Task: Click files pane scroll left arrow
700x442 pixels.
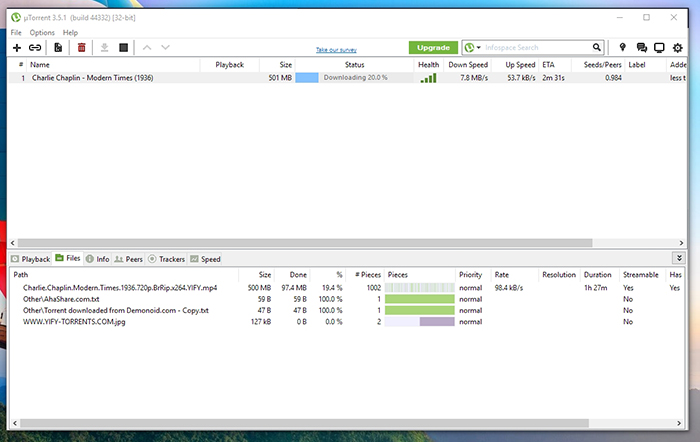Action: coord(15,423)
